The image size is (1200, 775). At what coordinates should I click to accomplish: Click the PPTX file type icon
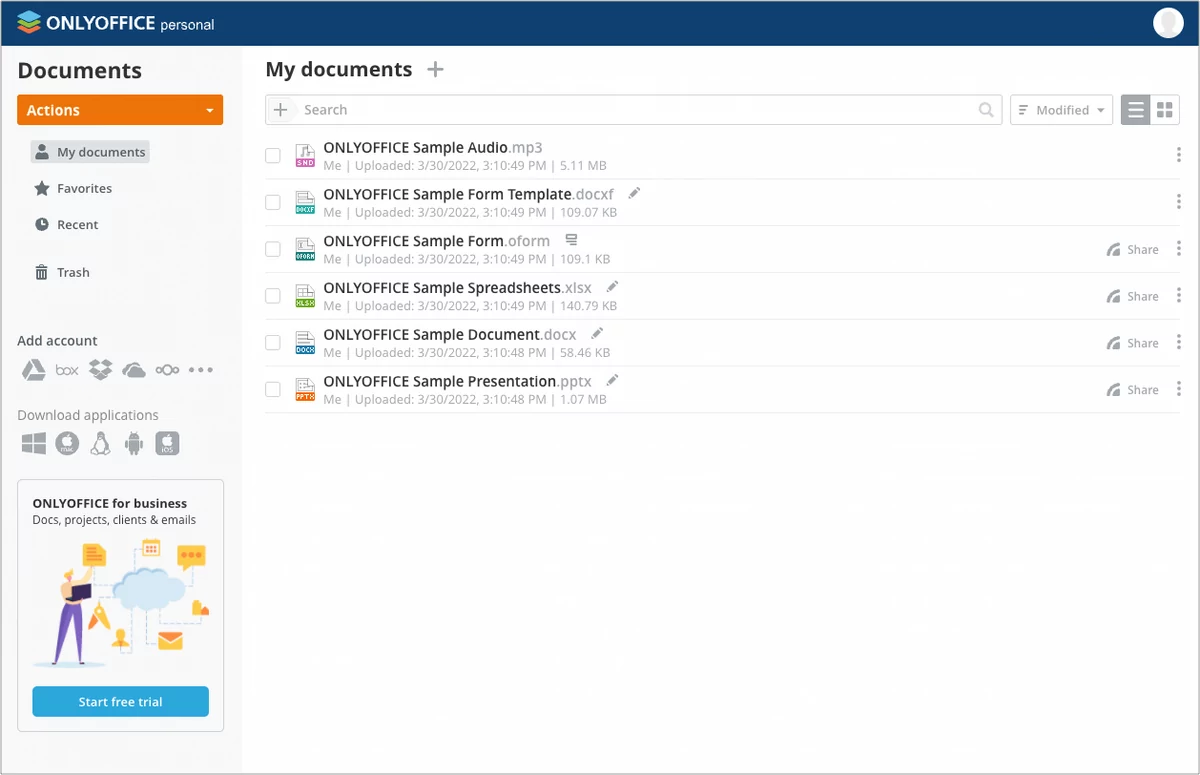click(305, 390)
